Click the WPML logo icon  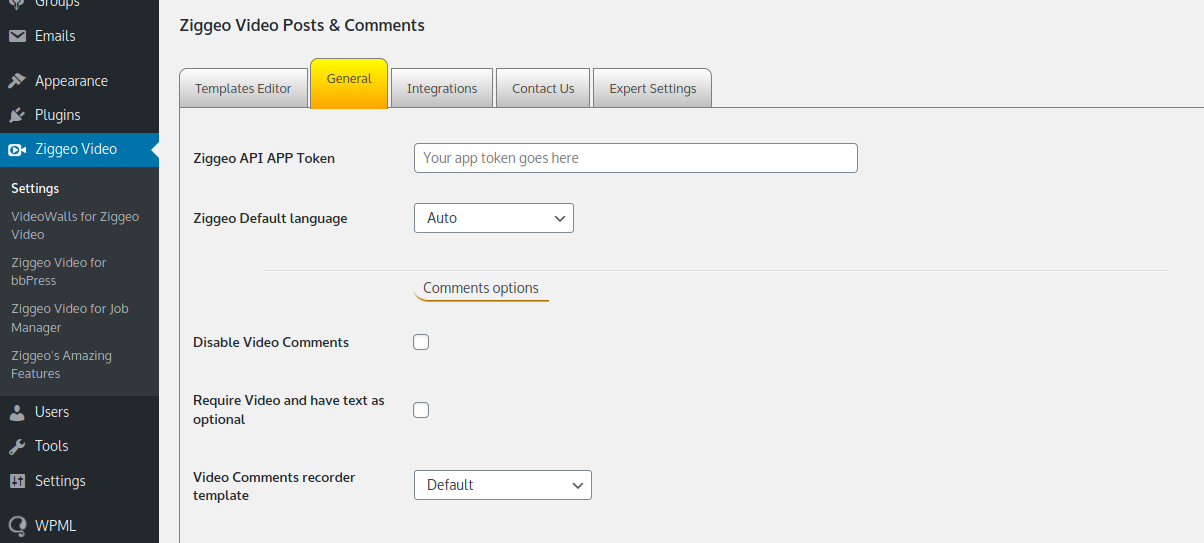(x=17, y=526)
